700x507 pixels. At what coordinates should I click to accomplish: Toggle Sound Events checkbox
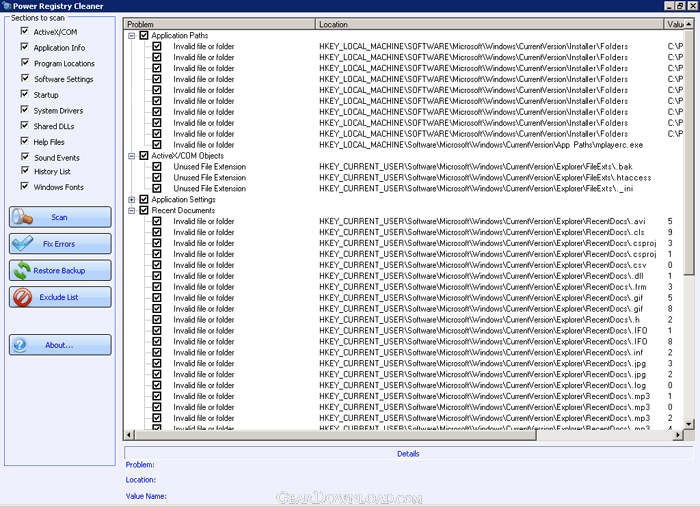[25, 157]
